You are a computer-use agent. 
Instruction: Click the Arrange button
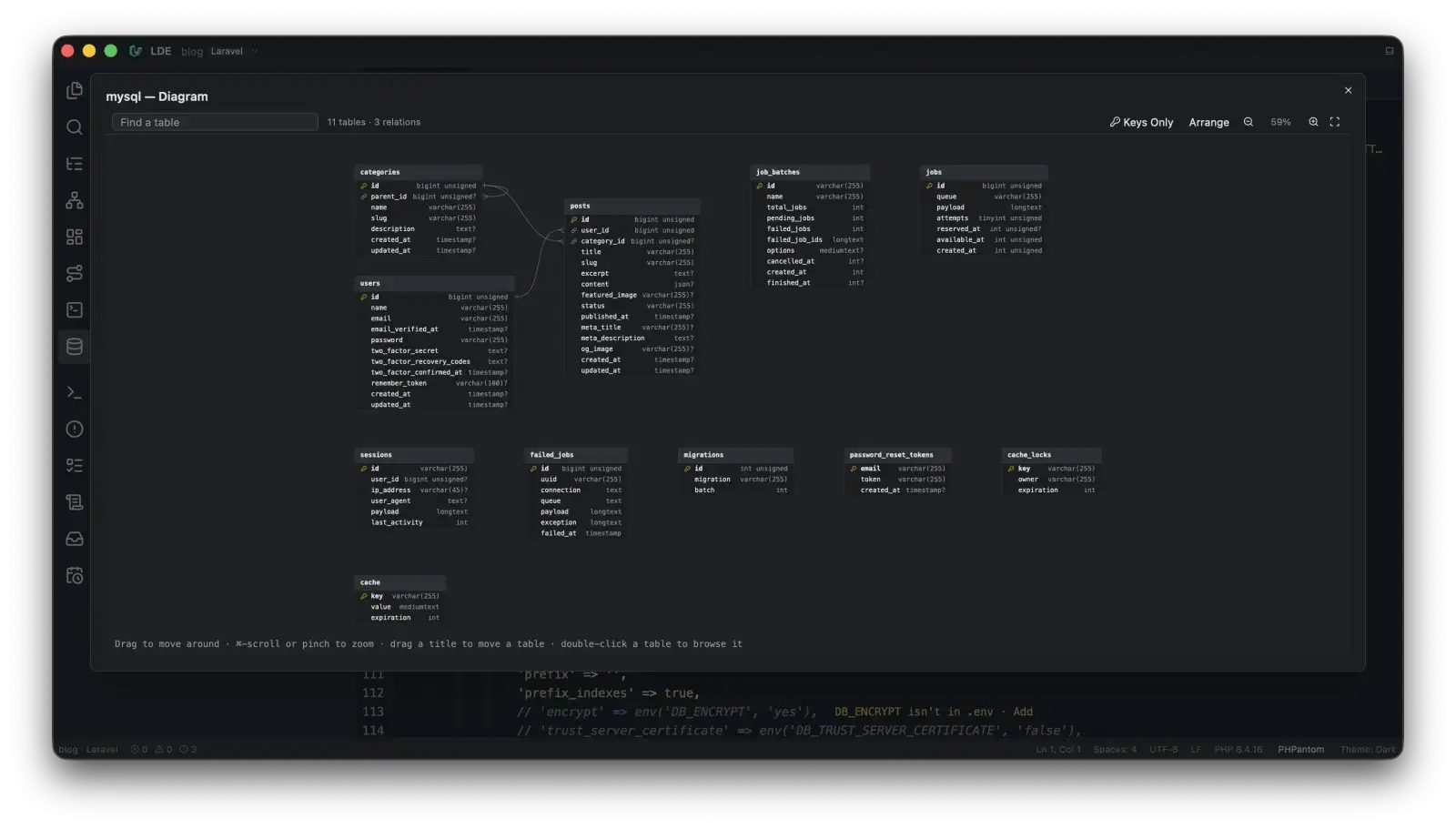[1208, 122]
